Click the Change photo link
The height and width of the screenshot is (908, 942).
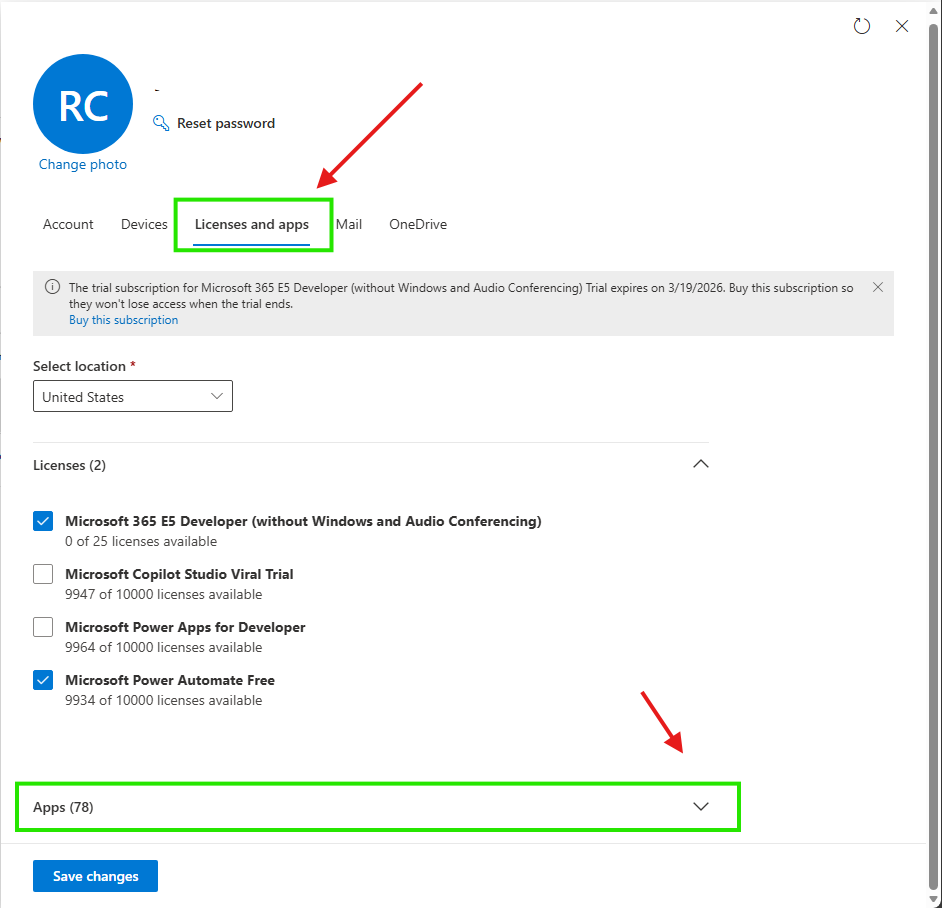[83, 164]
